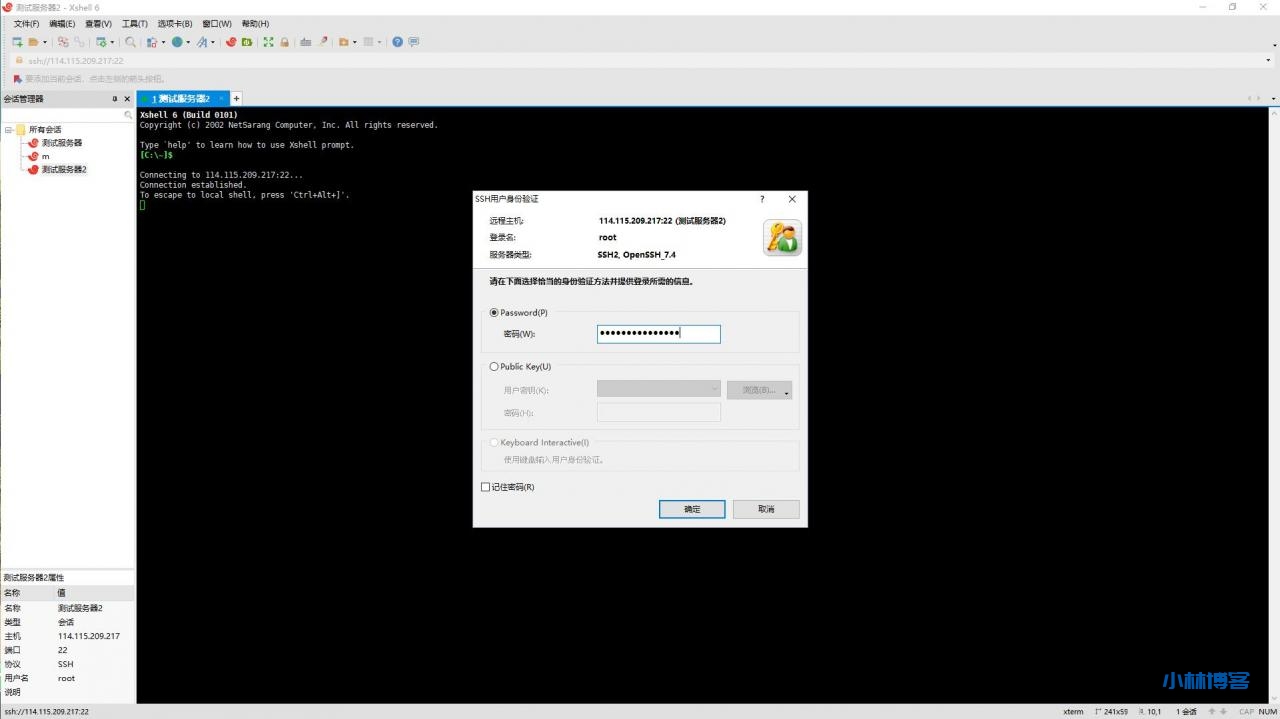Click the lock screen padlock toolbar icon
Viewport: 1280px width, 719px height.
pos(284,42)
